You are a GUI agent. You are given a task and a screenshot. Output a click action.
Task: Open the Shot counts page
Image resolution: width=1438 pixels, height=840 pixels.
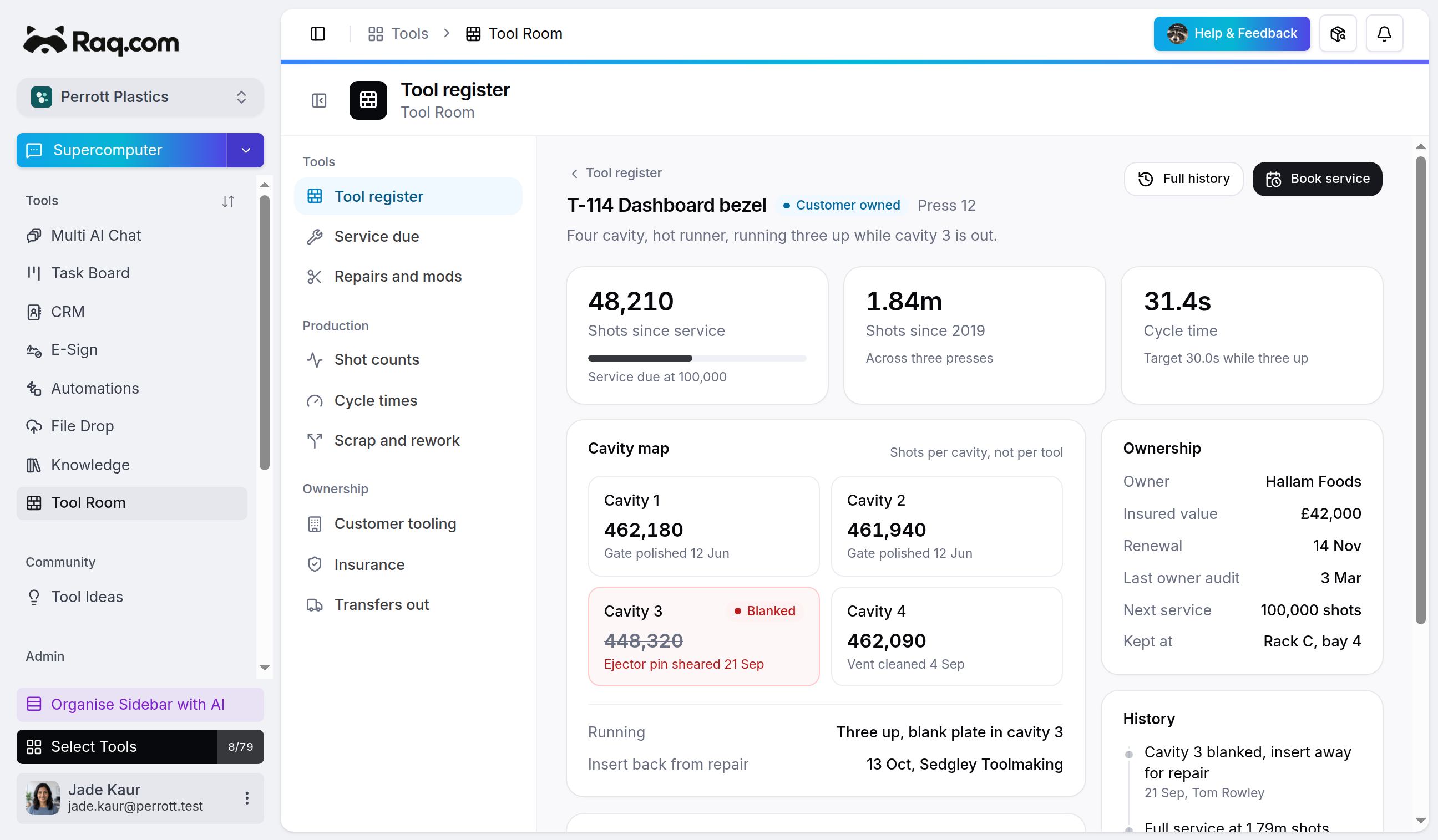(x=408, y=359)
